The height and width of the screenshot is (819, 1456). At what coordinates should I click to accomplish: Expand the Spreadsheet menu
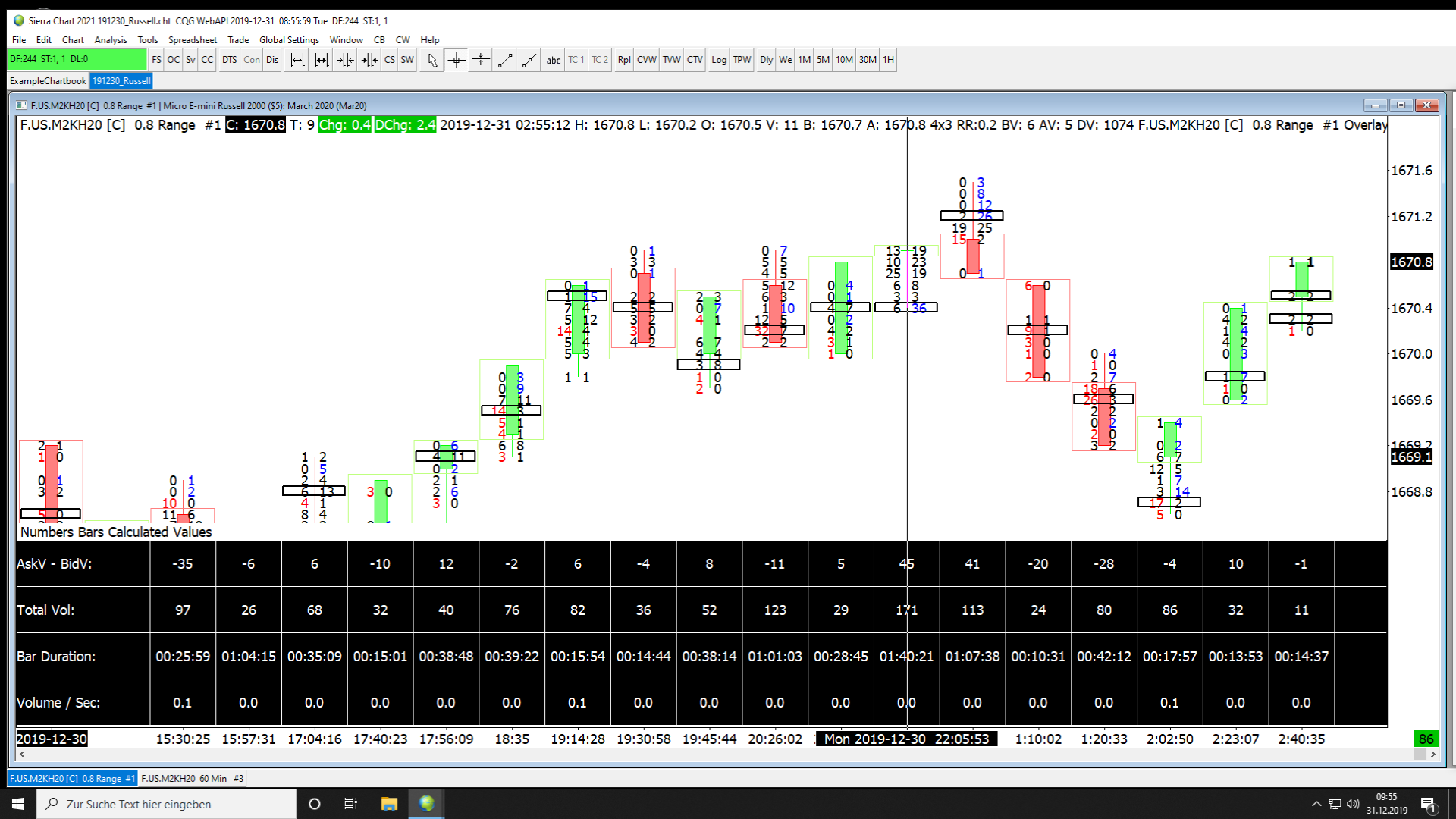pos(192,40)
